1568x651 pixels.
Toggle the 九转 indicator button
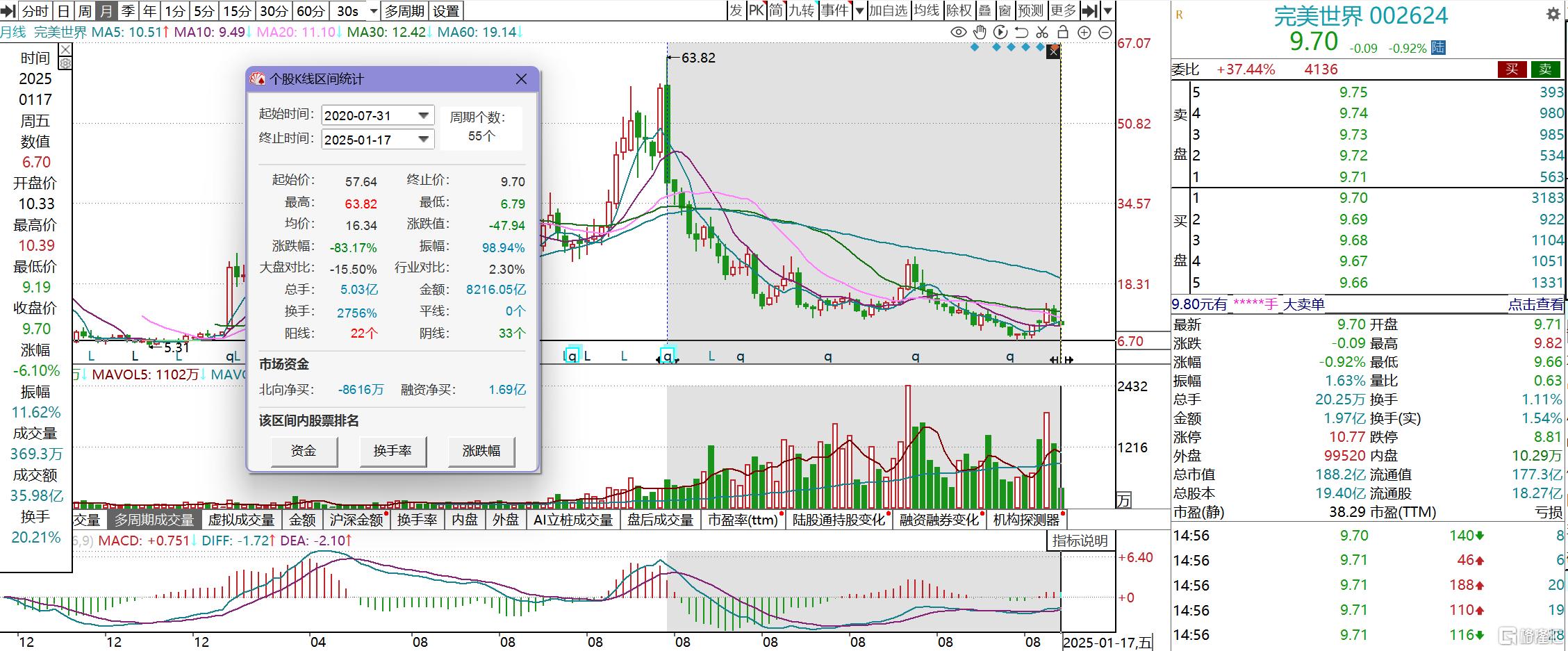click(x=801, y=10)
